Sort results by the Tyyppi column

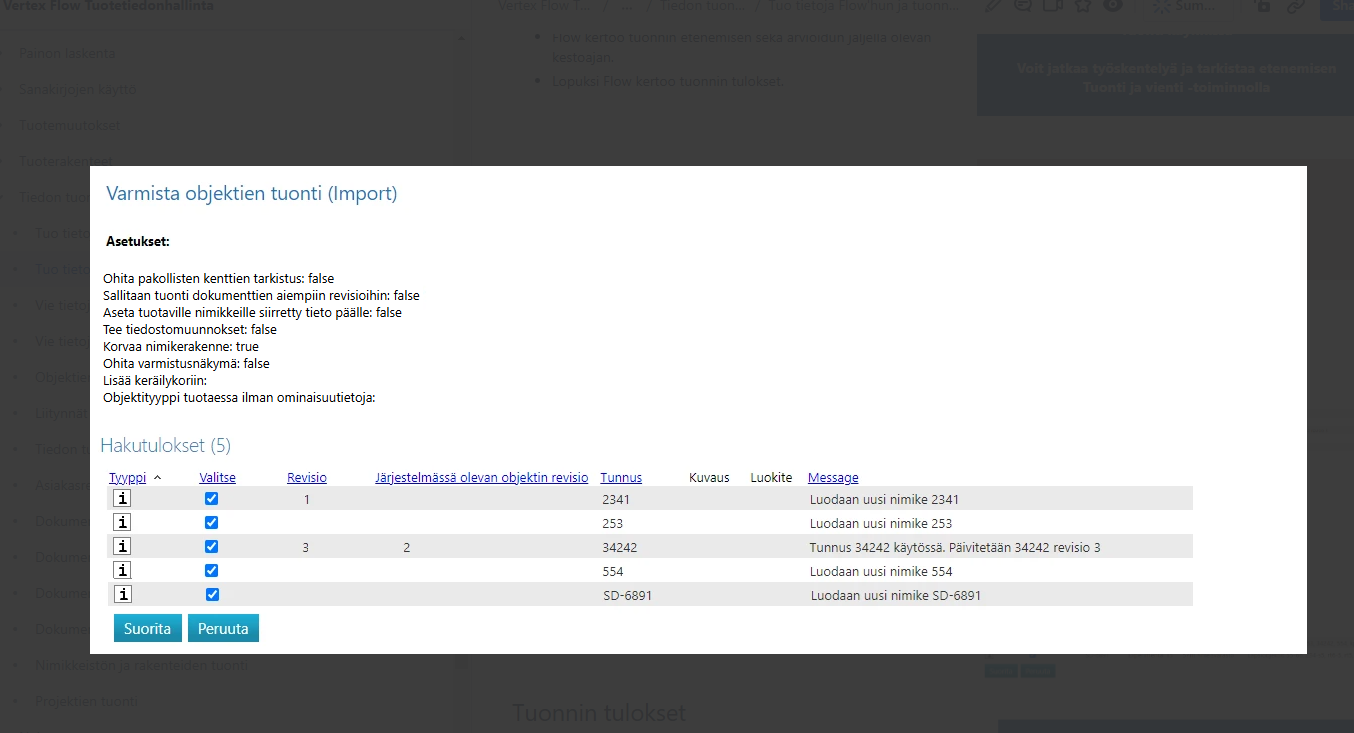[x=127, y=478]
